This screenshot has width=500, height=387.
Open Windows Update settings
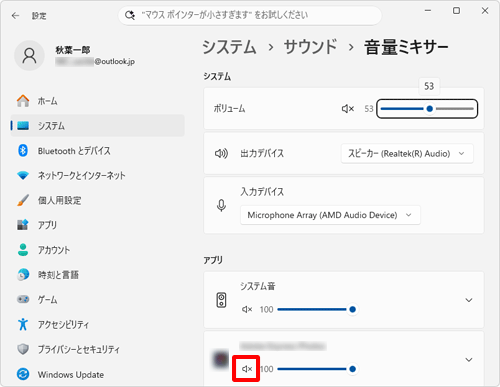click(98, 374)
